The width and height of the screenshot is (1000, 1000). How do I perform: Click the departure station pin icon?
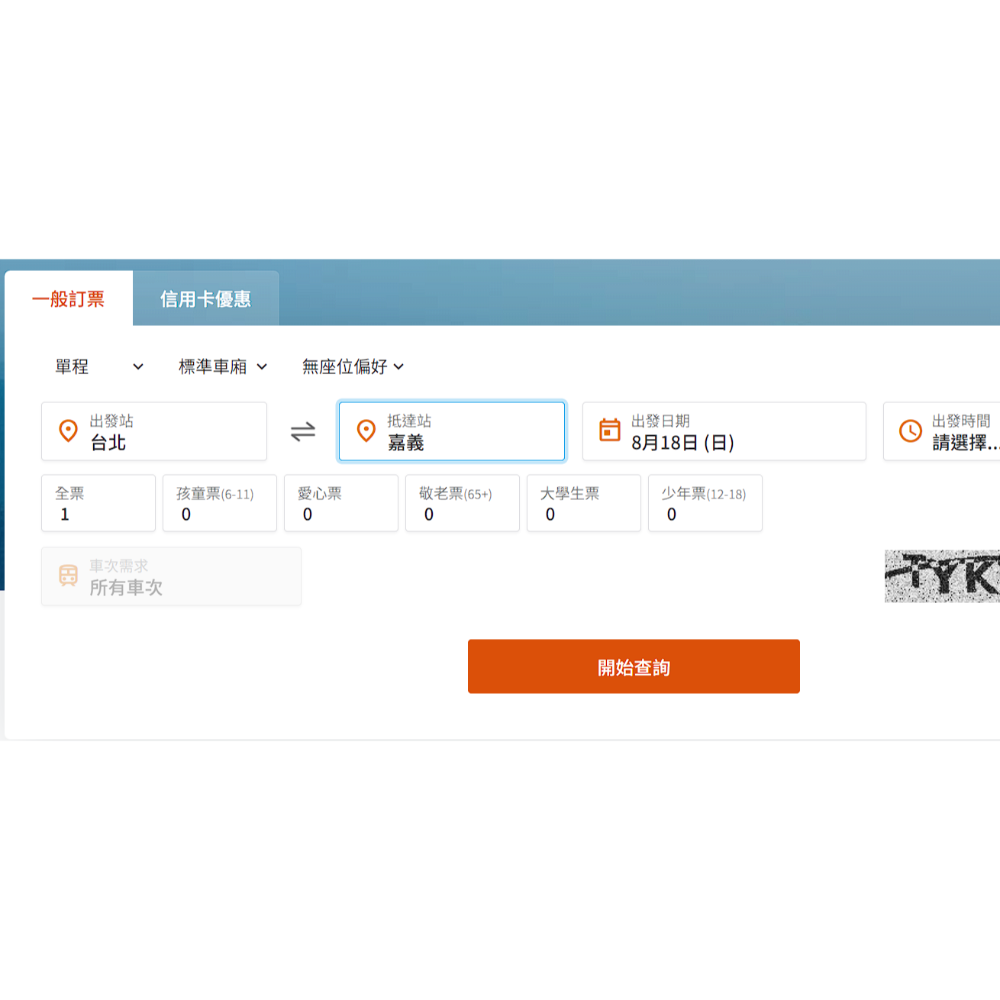68,431
